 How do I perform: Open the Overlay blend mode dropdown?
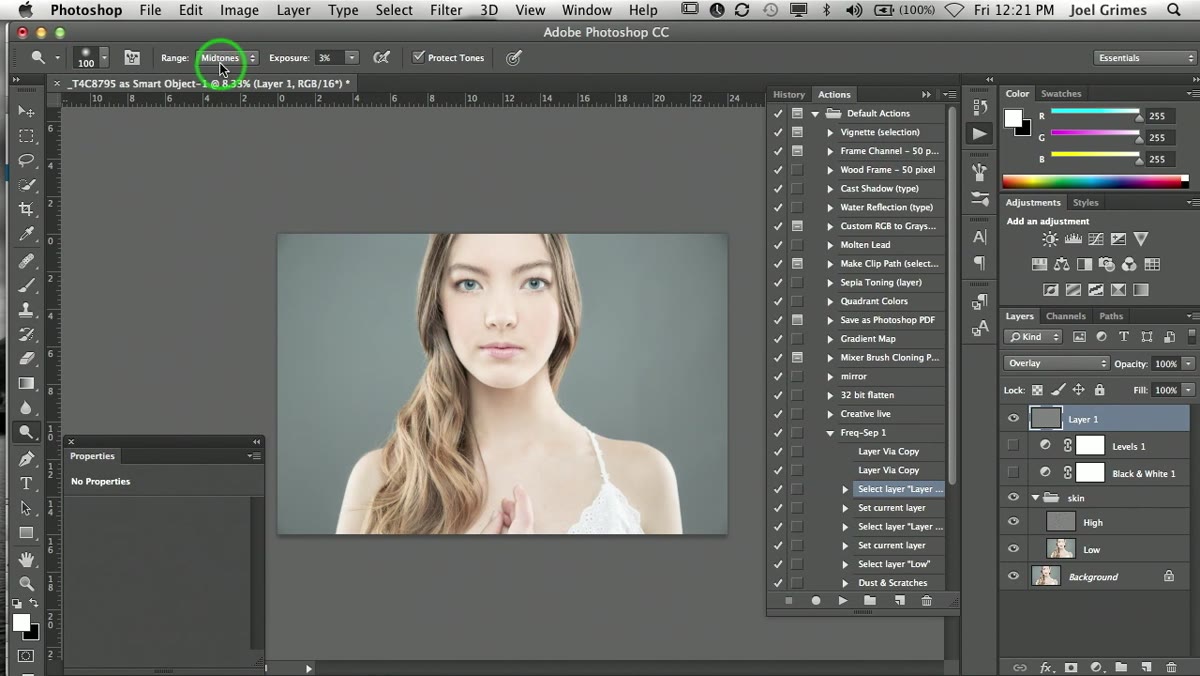click(x=1056, y=363)
